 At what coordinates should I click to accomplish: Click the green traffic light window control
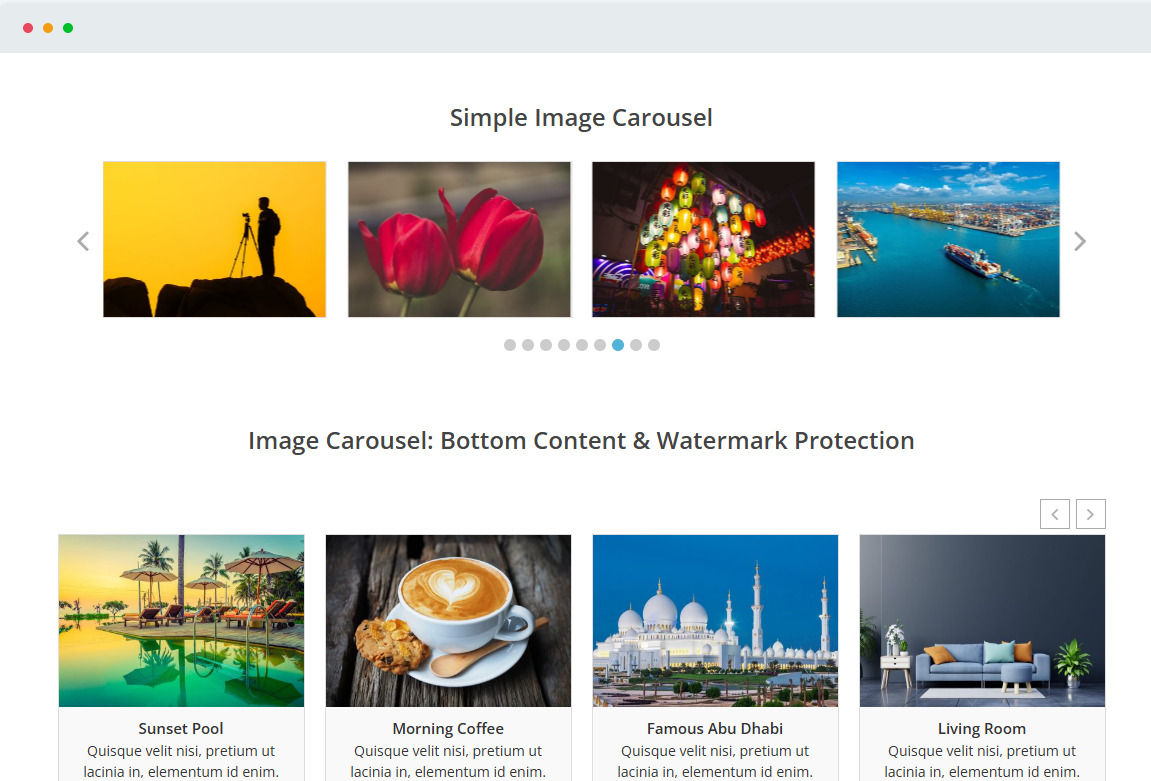coord(67,28)
